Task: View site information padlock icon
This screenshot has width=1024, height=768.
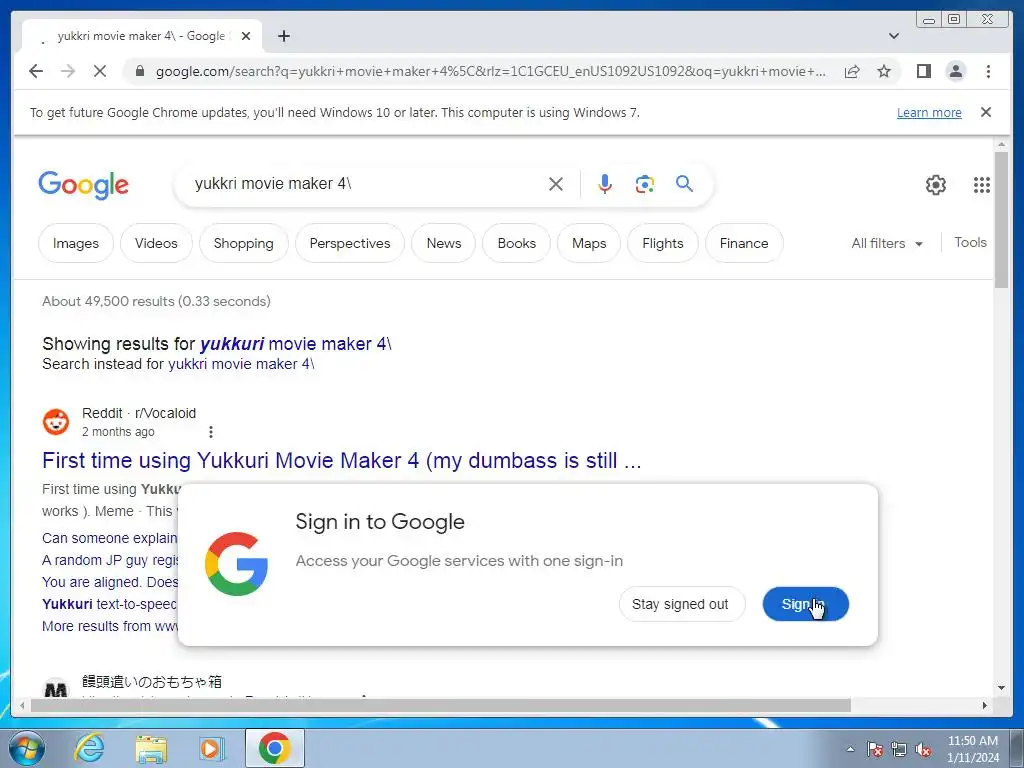Action: (x=139, y=71)
